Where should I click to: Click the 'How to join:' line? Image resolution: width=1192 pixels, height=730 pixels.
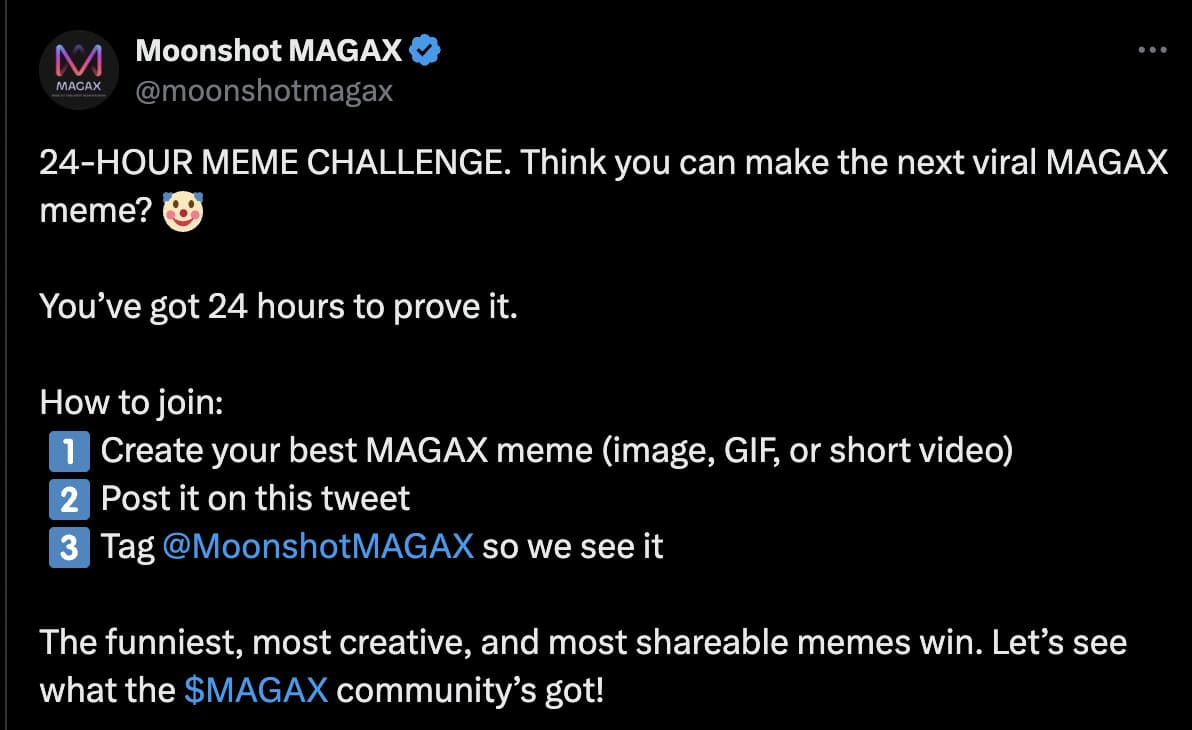click(132, 402)
